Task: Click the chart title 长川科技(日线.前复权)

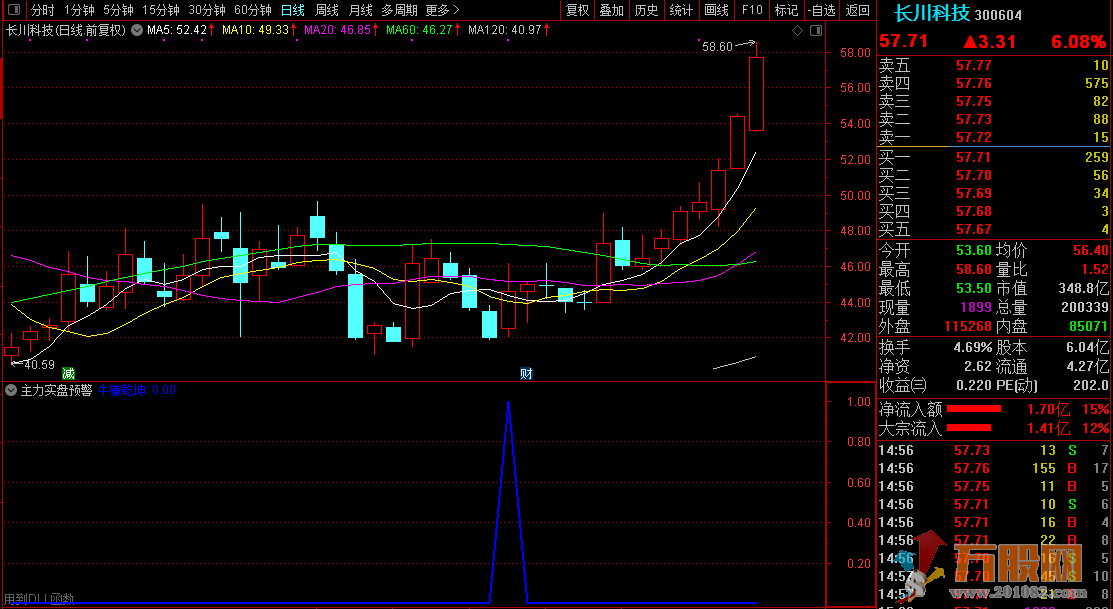Action: pyautogui.click(x=65, y=30)
